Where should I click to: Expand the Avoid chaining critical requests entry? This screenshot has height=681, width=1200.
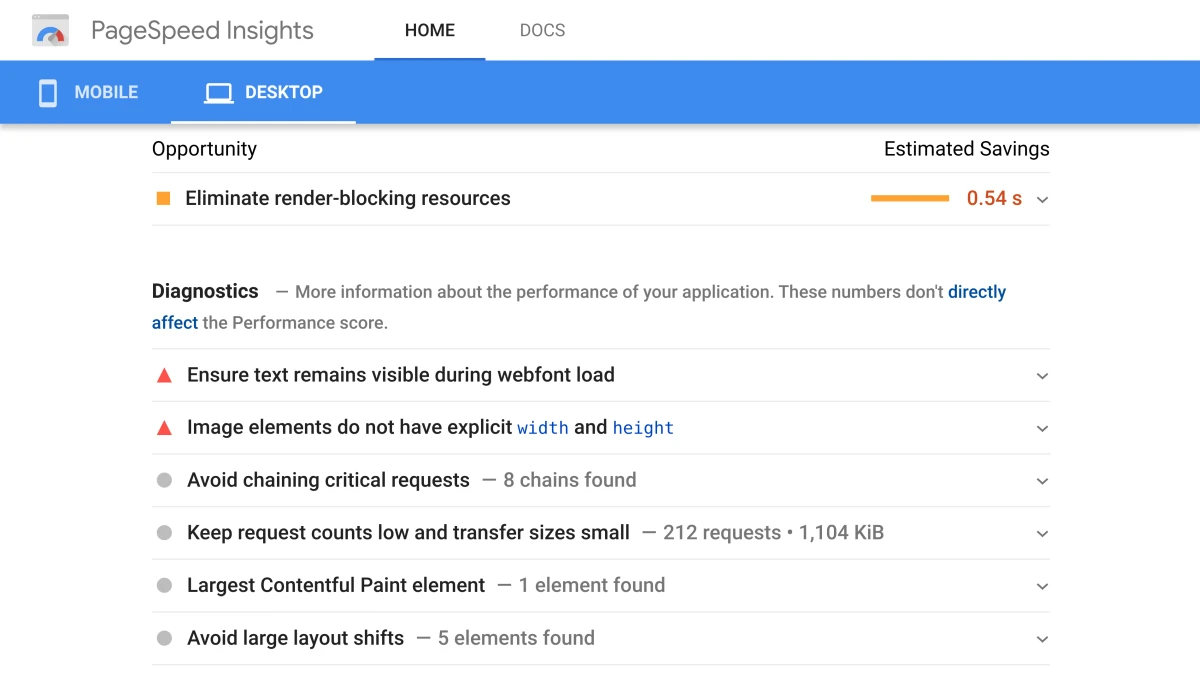[x=1042, y=480]
